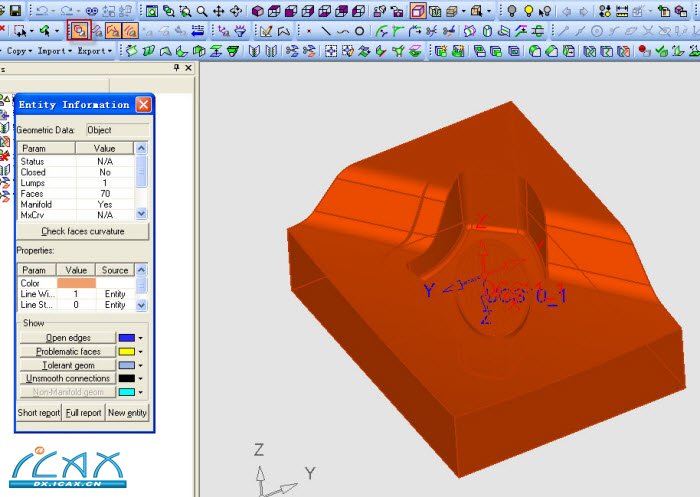Toggle the pin on the side panel
The image size is (700, 497).
point(176,67)
